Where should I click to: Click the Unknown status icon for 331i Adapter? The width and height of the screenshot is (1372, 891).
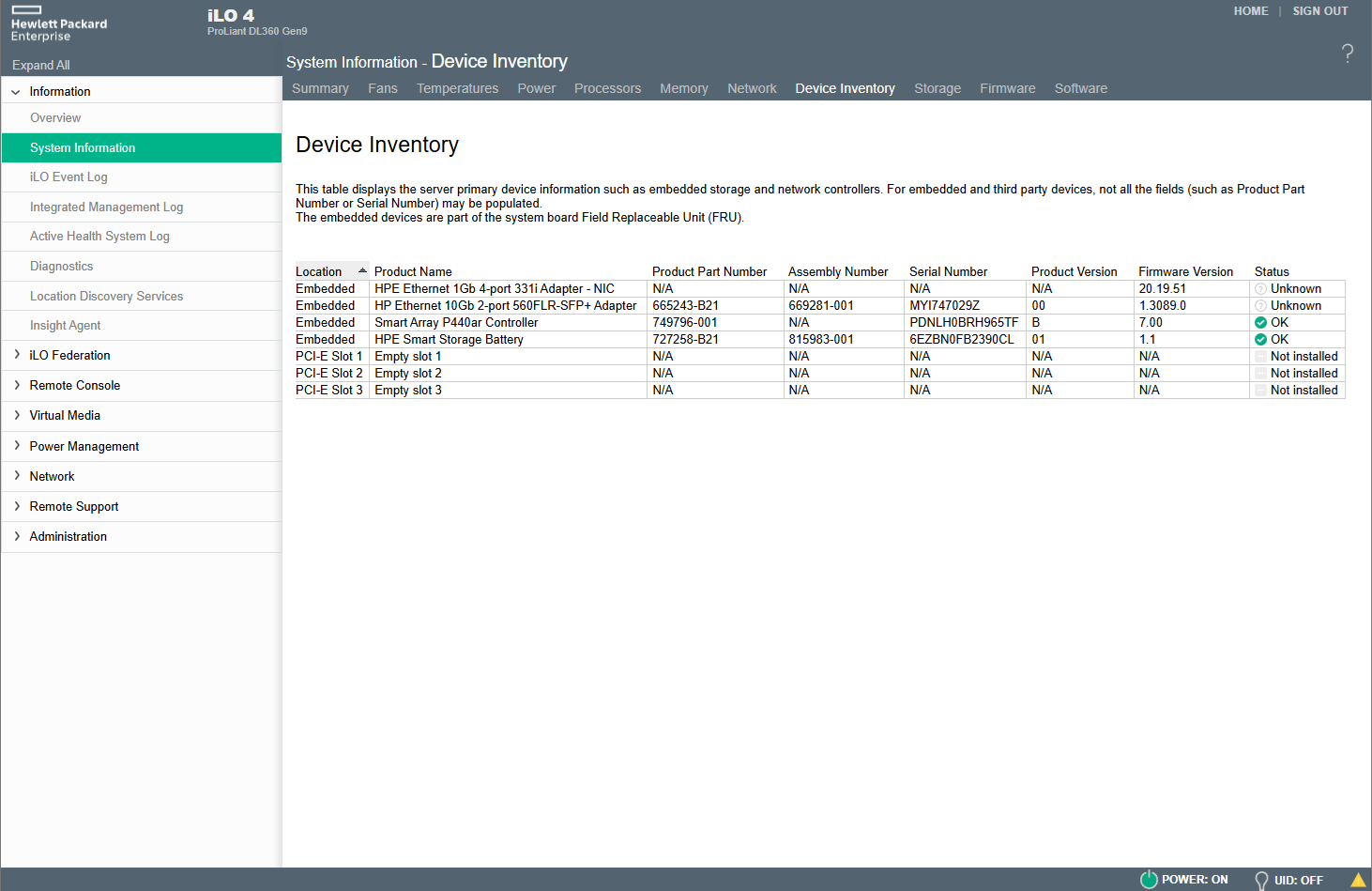(x=1260, y=289)
